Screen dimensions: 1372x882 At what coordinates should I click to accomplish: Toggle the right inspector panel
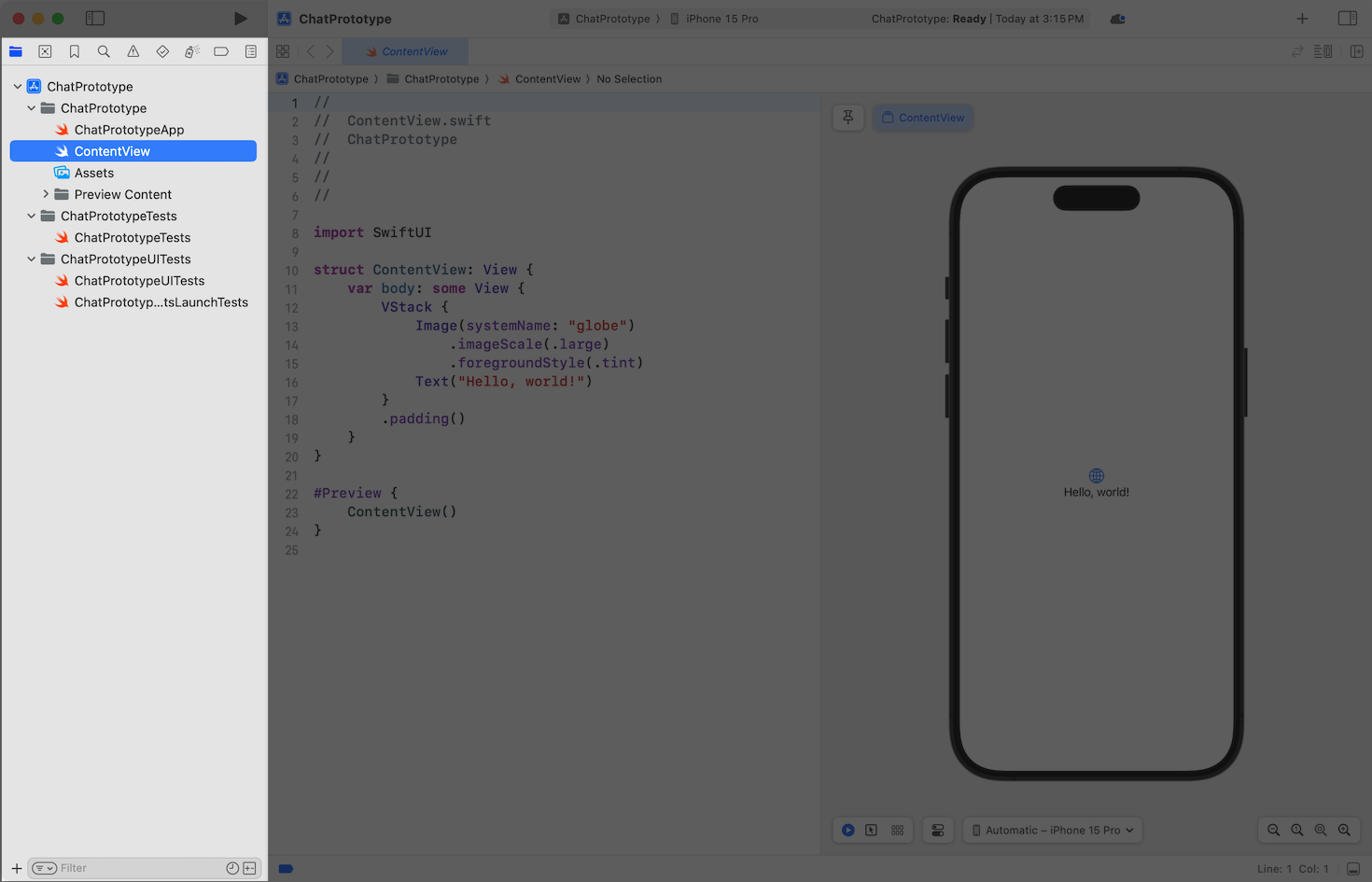(x=1347, y=19)
